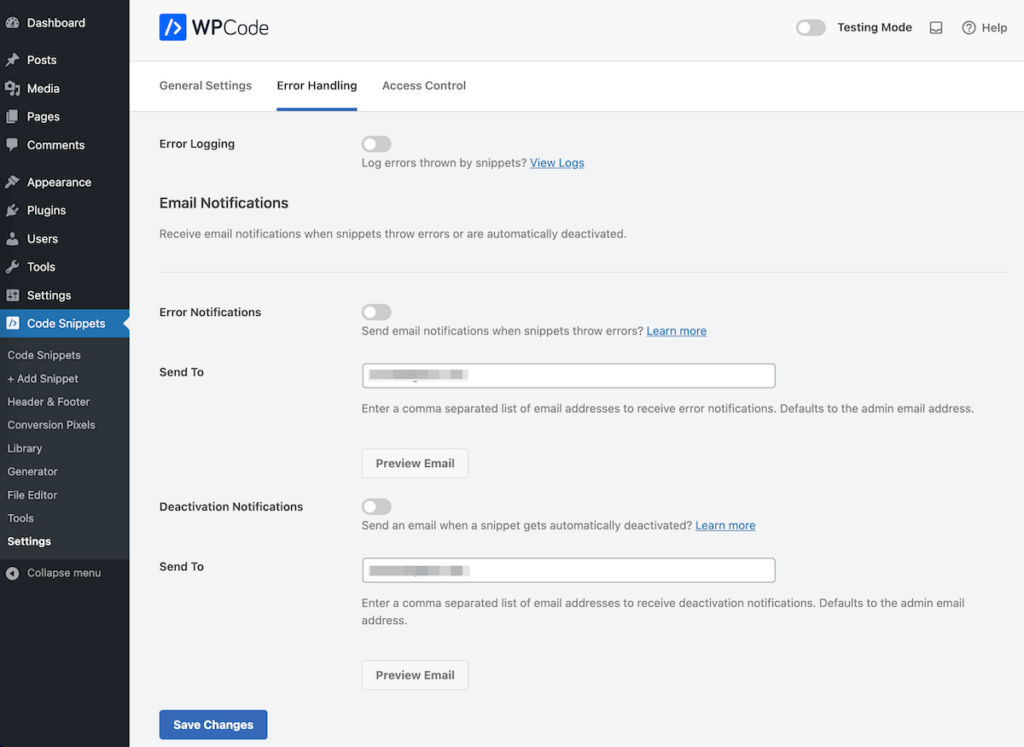
Task: Open the Dashboard icon in sidebar
Action: click(x=14, y=21)
